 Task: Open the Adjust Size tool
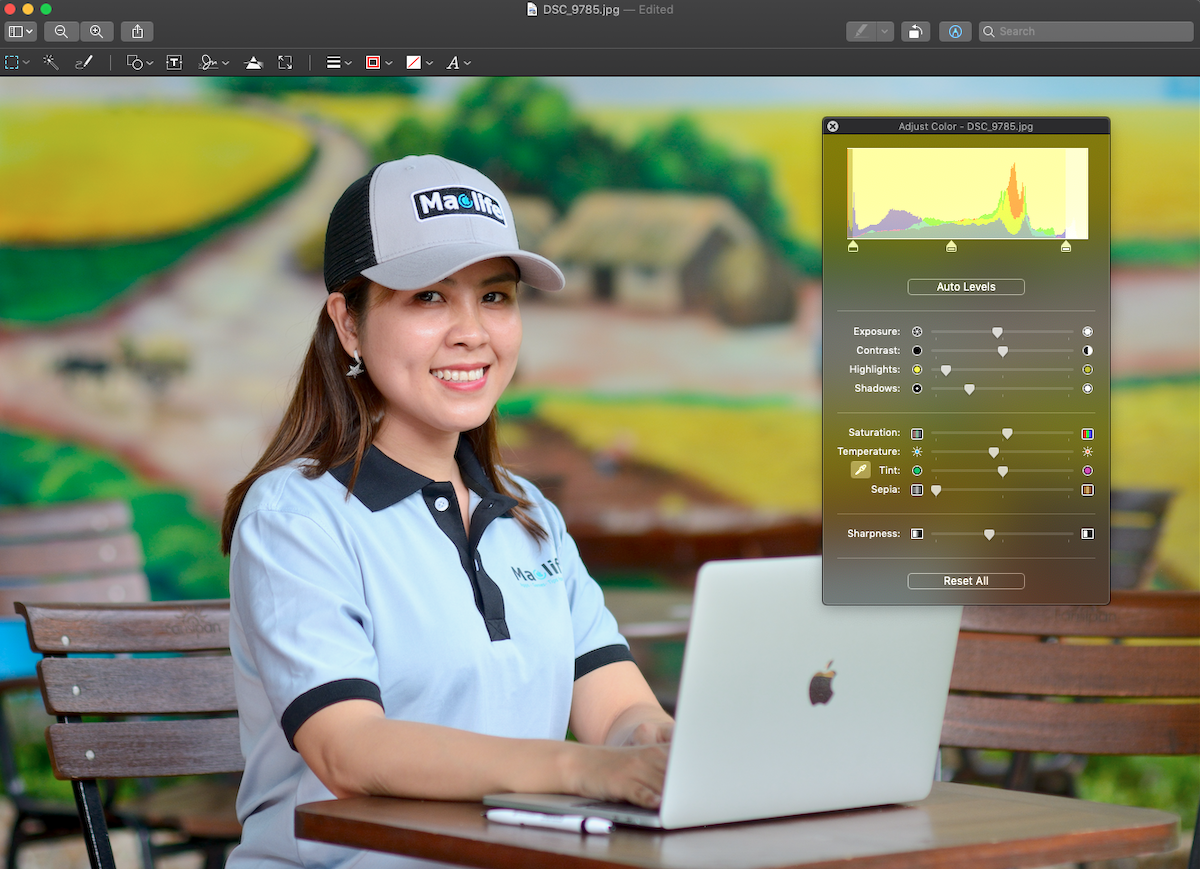[285, 62]
